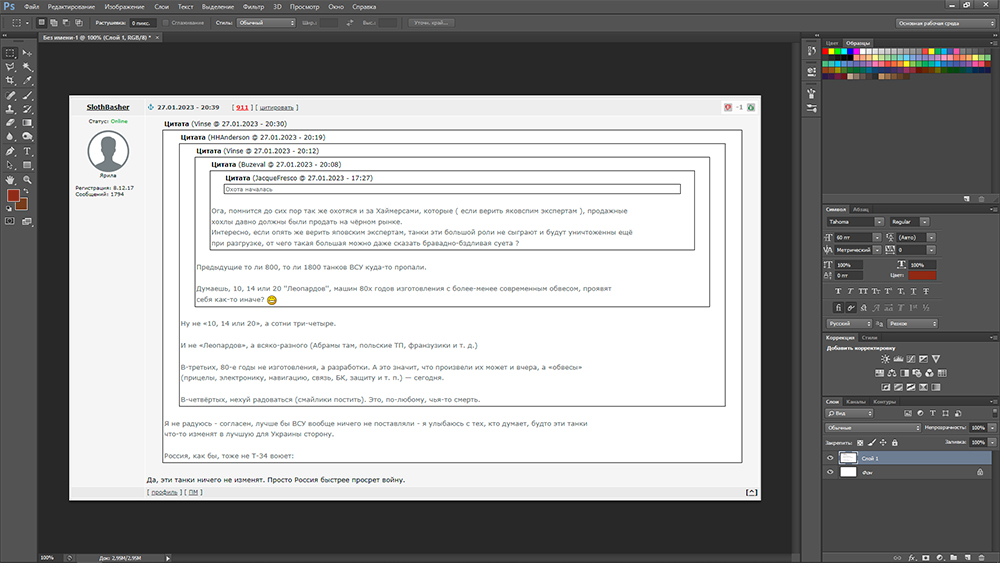Open the Файл menu
This screenshot has width=1000, height=563.
pos(31,7)
